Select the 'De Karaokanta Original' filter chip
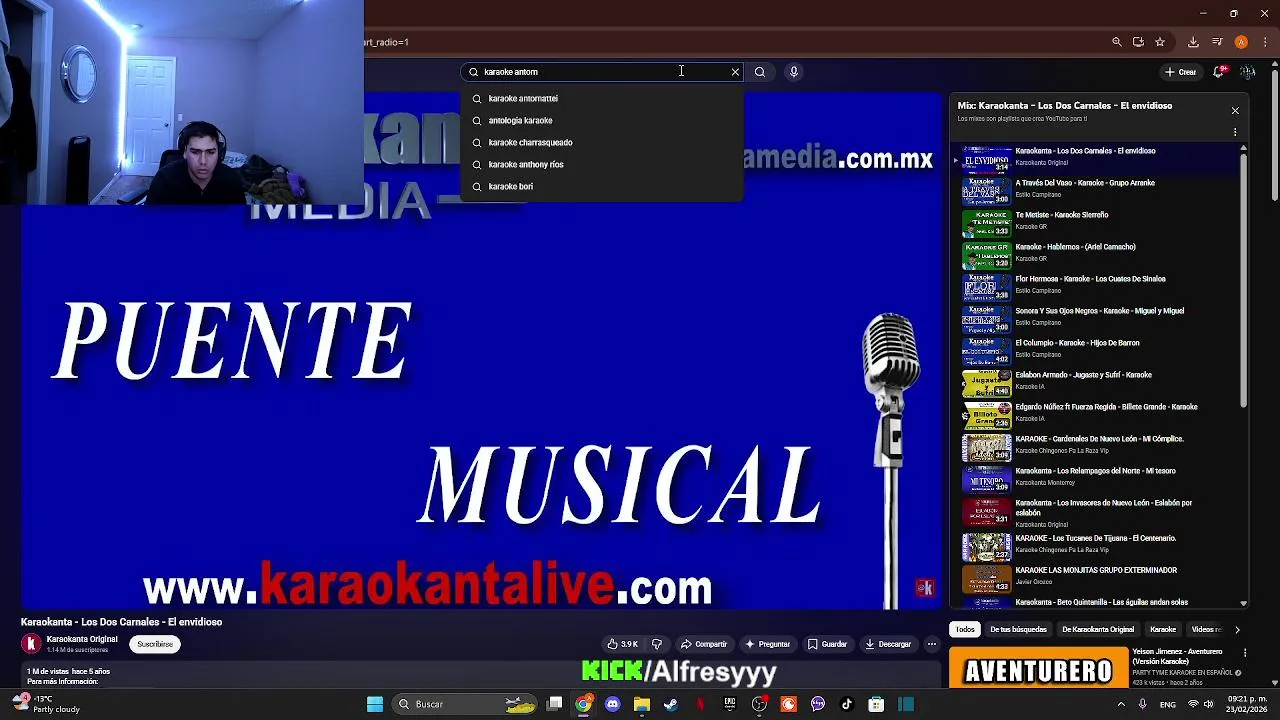 pyautogui.click(x=1098, y=629)
